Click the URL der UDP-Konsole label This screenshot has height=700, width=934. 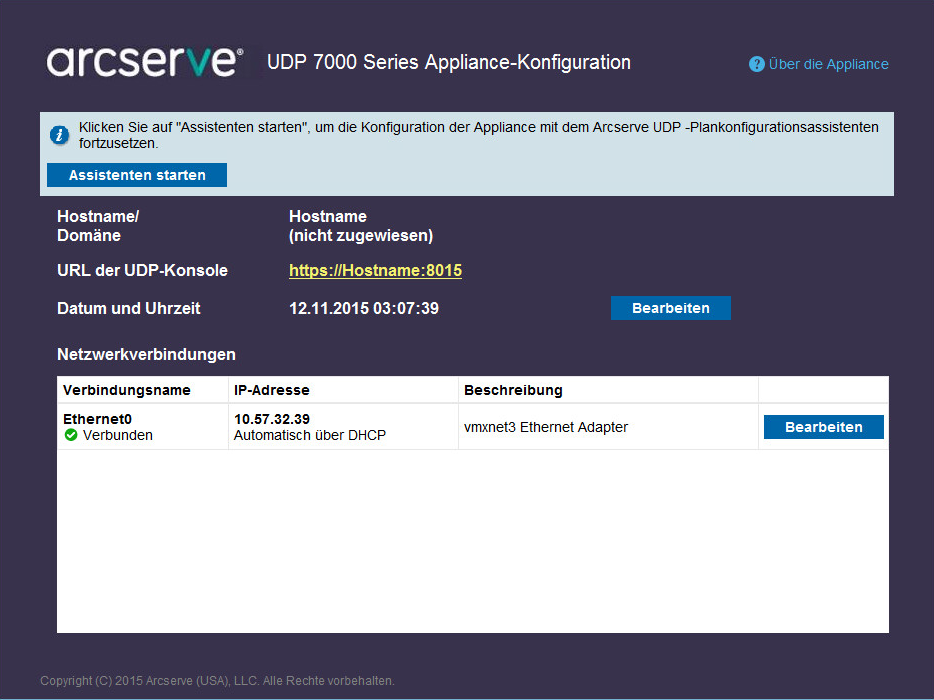point(142,270)
